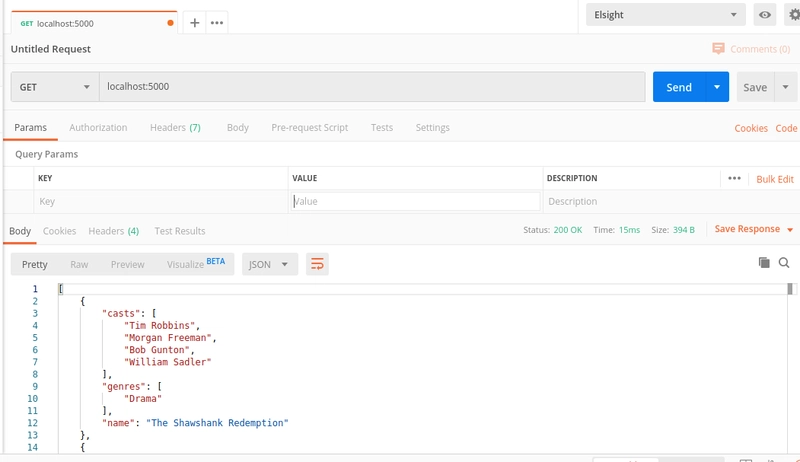Image resolution: width=800 pixels, height=462 pixels.
Task: Click "The Shawshank Redemption" value in the response
Action: coord(217,423)
